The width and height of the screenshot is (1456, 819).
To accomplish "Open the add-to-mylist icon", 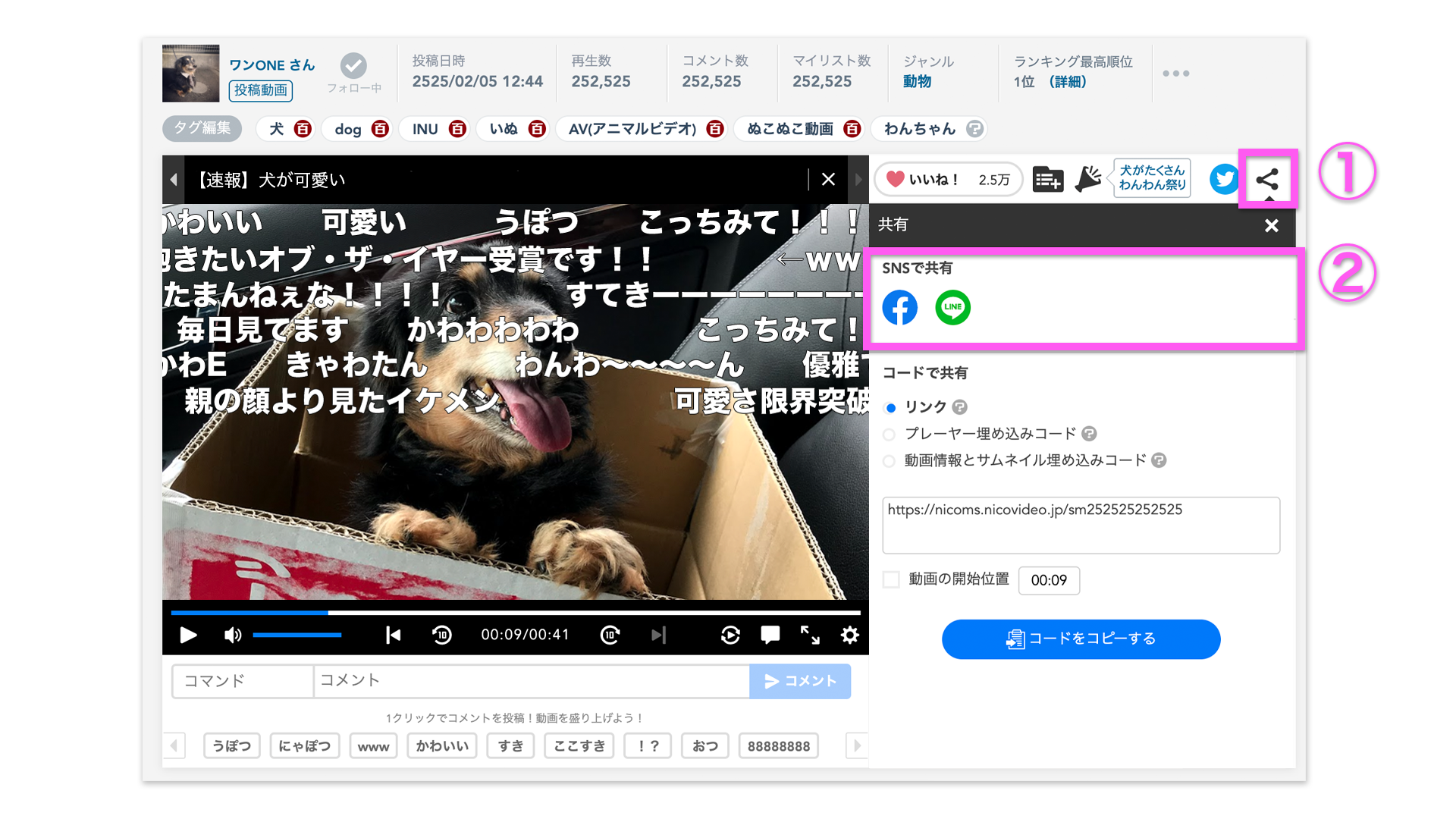I will pos(1048,180).
